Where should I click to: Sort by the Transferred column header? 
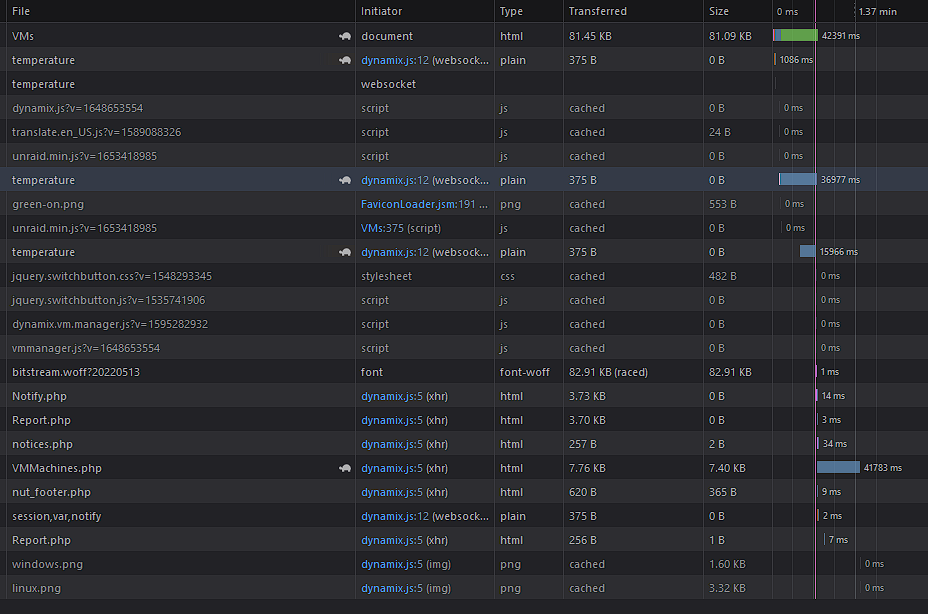598,11
